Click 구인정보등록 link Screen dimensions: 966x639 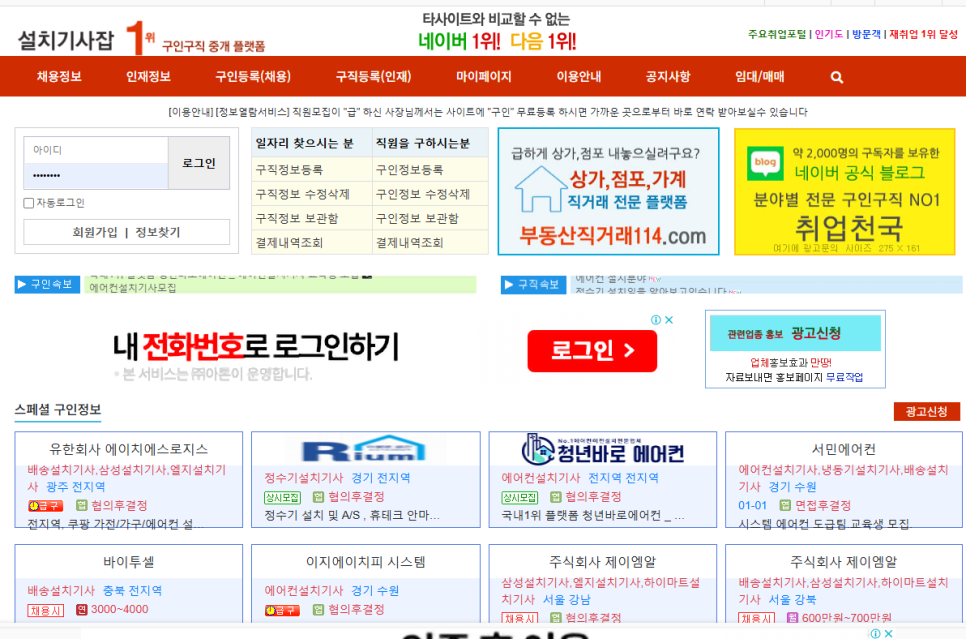pos(409,169)
